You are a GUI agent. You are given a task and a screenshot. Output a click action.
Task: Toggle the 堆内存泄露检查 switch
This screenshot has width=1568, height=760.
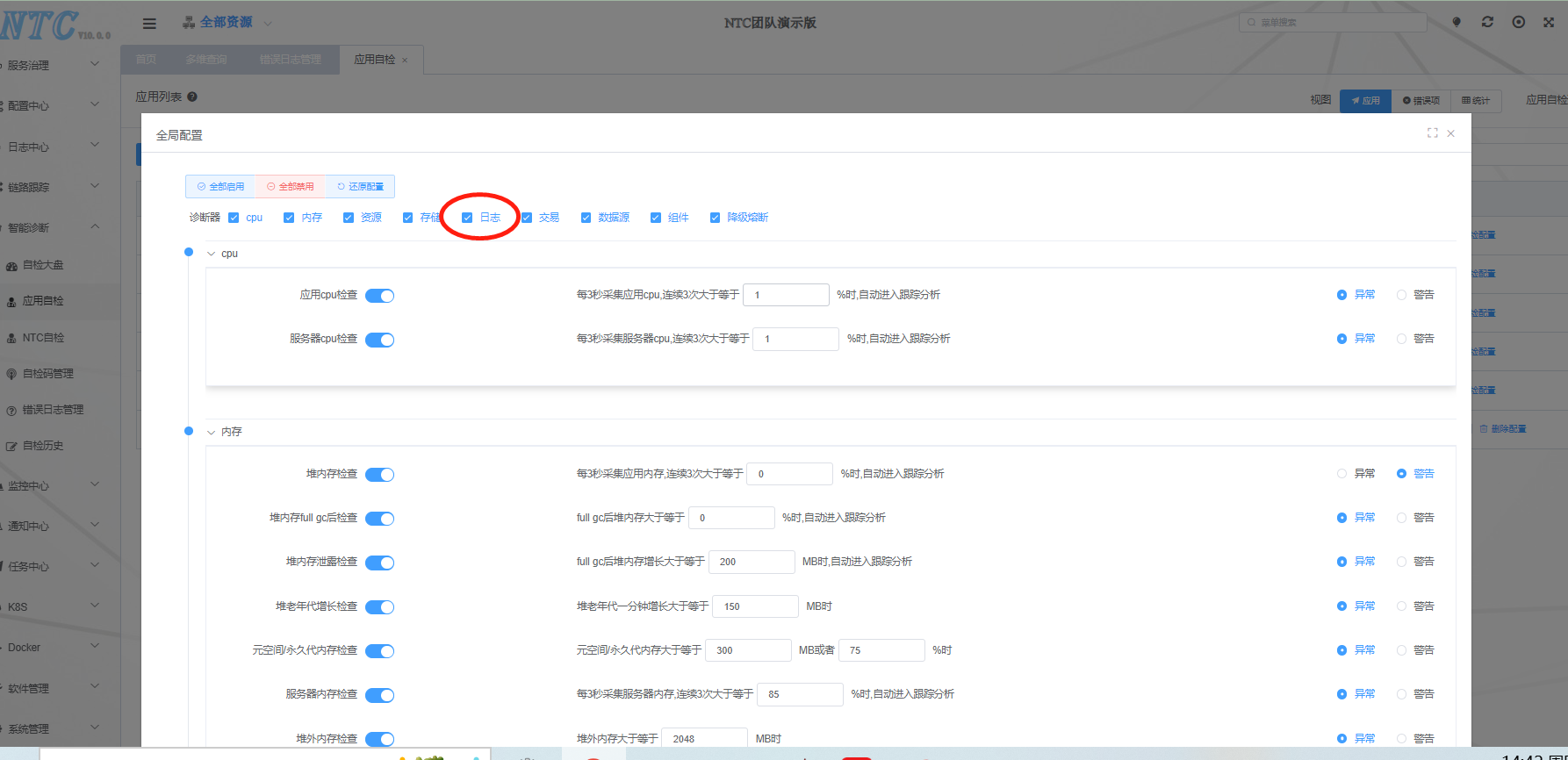point(379,563)
